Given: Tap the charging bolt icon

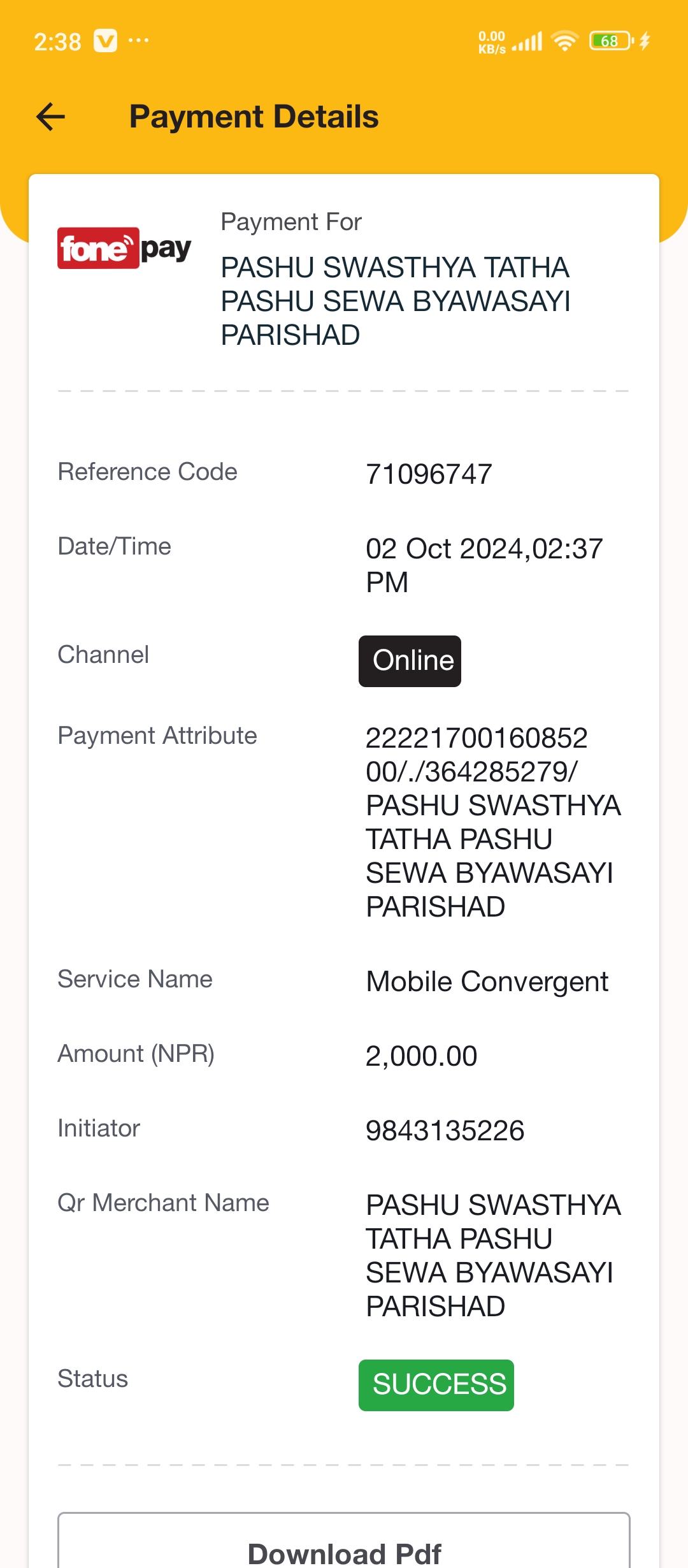Looking at the screenshot, I should click(645, 41).
